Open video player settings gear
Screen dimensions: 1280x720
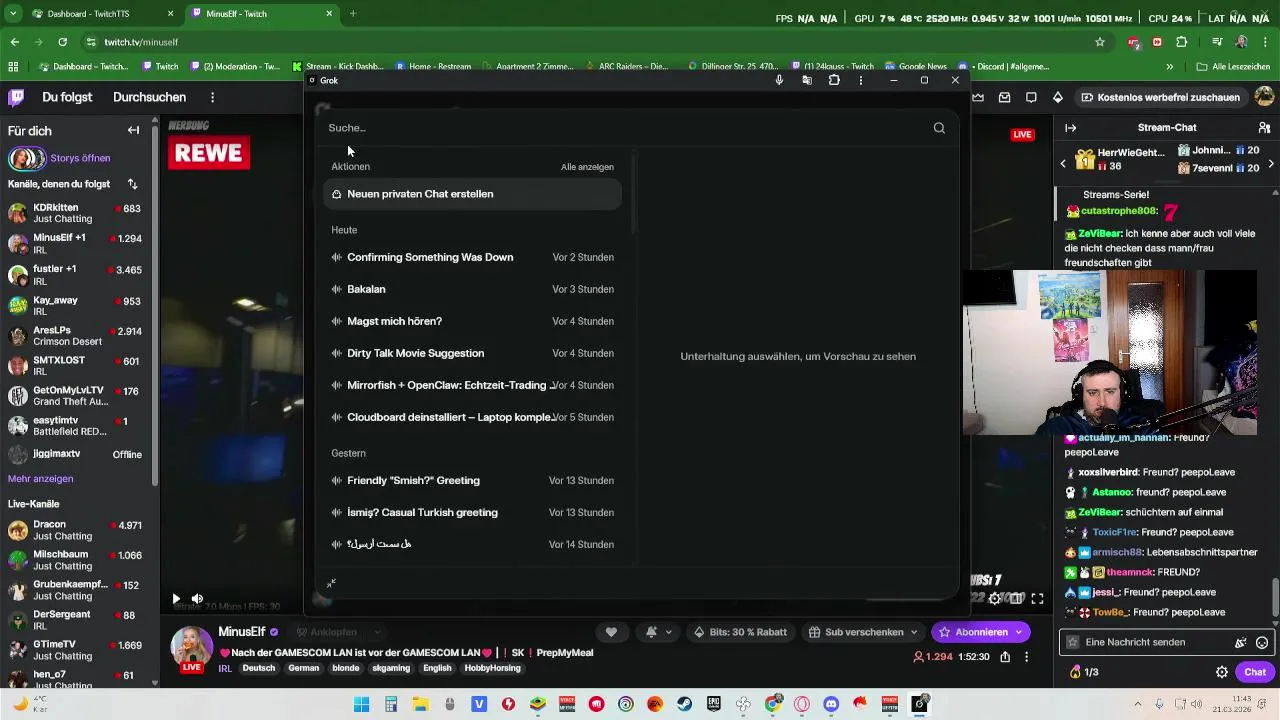click(995, 599)
